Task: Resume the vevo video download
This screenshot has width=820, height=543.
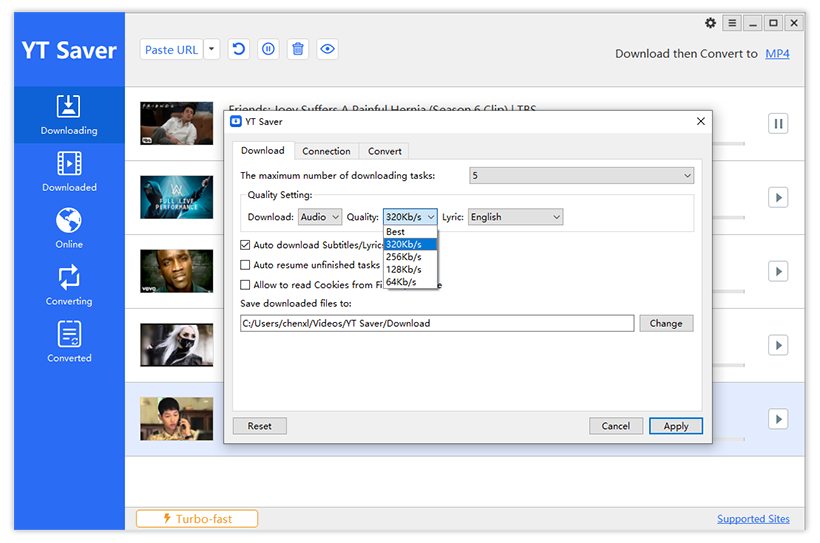Action: click(778, 272)
